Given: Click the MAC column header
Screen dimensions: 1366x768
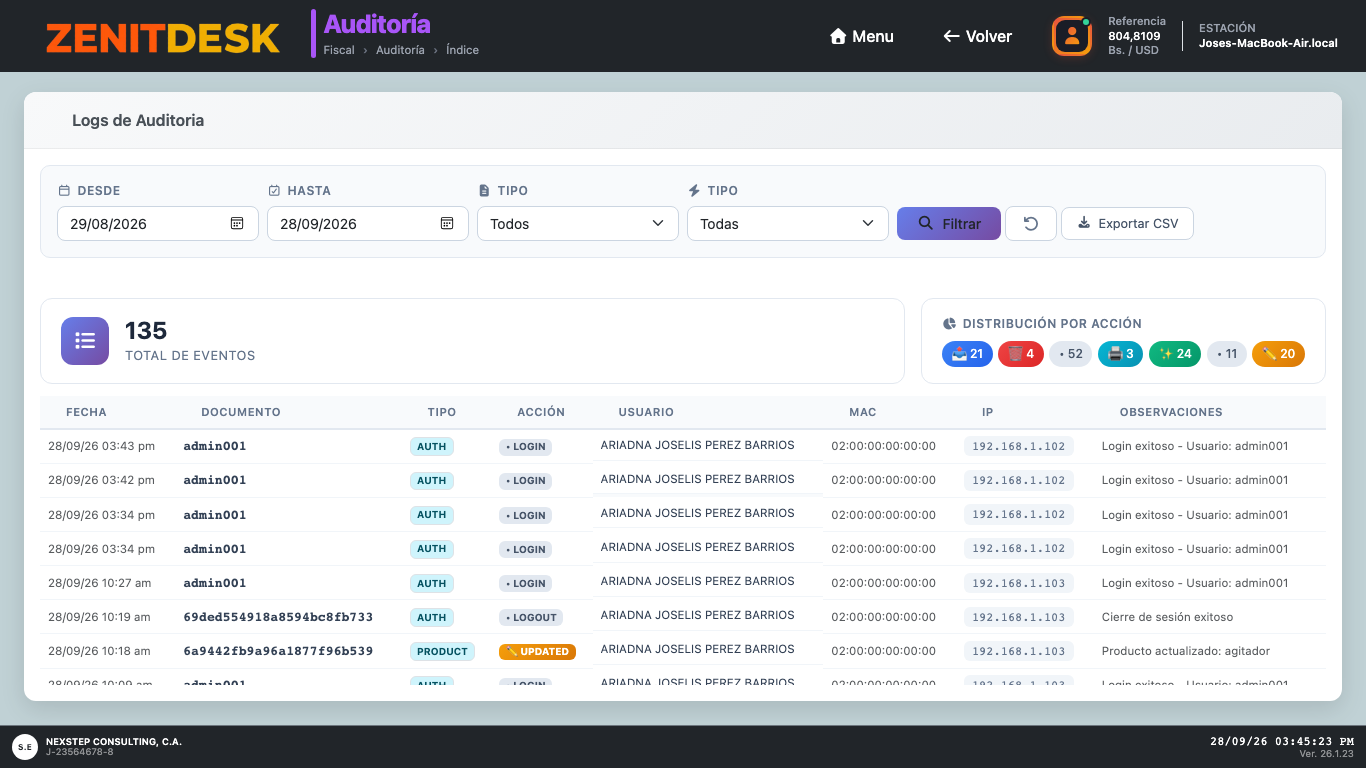Looking at the screenshot, I should [x=863, y=412].
